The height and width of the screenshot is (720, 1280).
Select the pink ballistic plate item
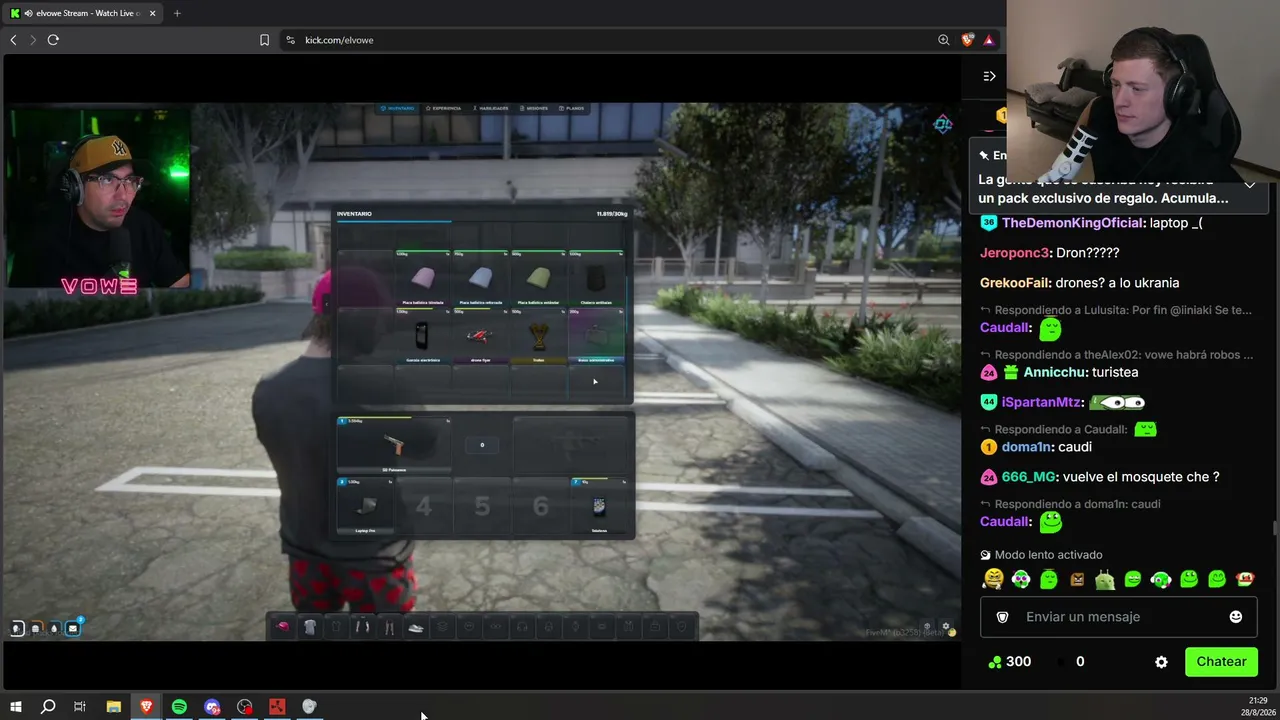[x=423, y=278]
